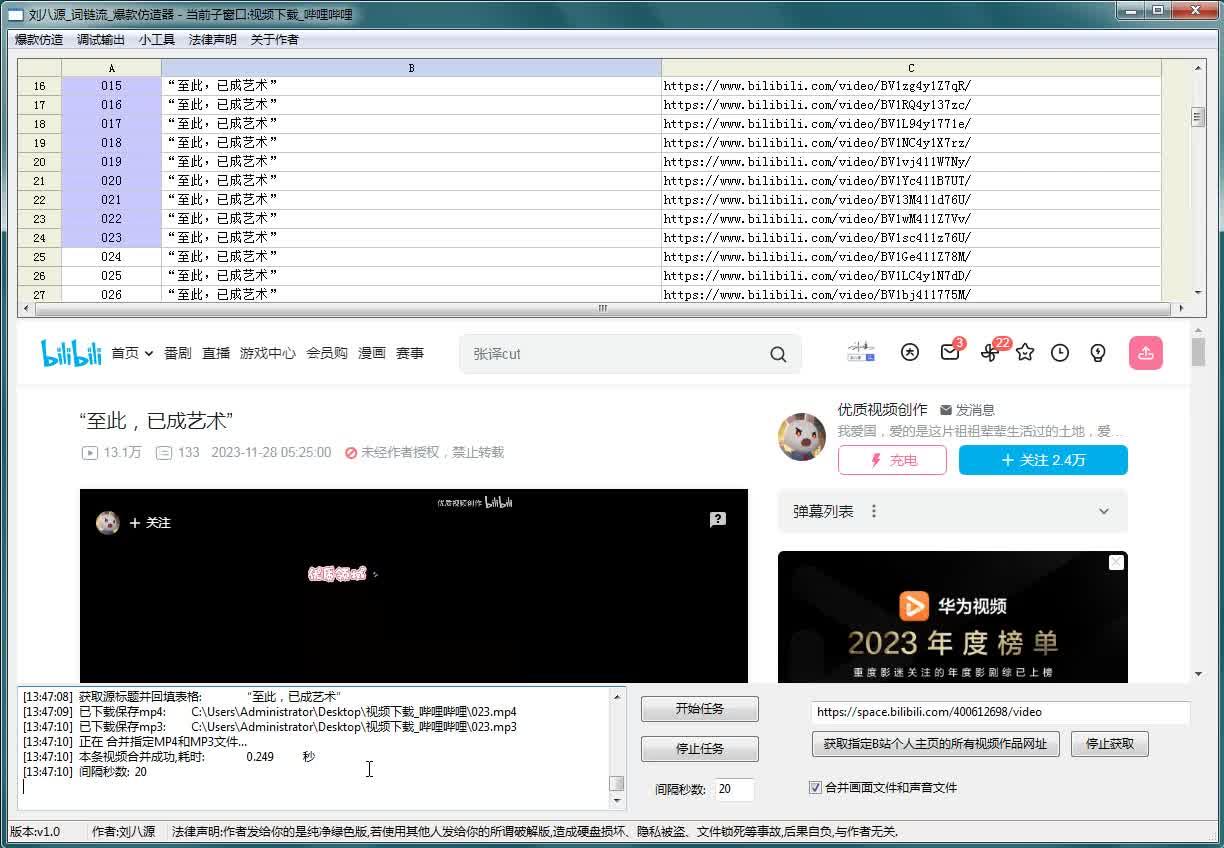Click the 开始任务 button
Viewport: 1224px width, 848px height.
[x=700, y=709]
